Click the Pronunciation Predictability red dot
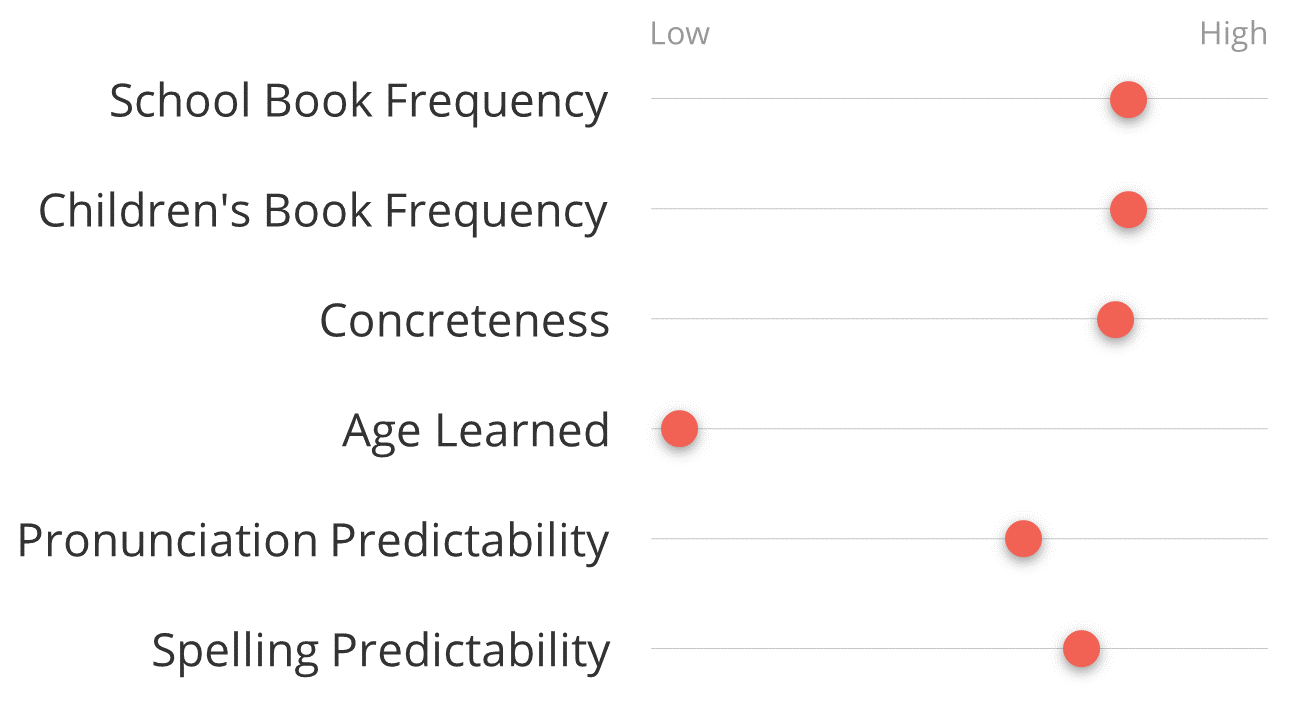 [x=1023, y=539]
